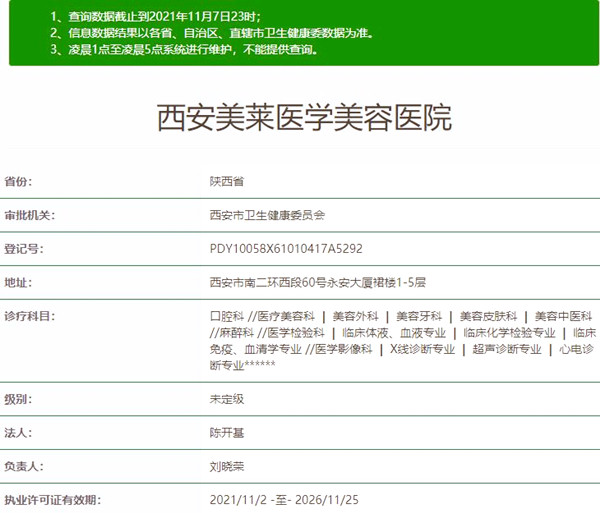Click the 执业许可证有效期 field label
Viewport: 600px width, 513px height.
[53, 500]
